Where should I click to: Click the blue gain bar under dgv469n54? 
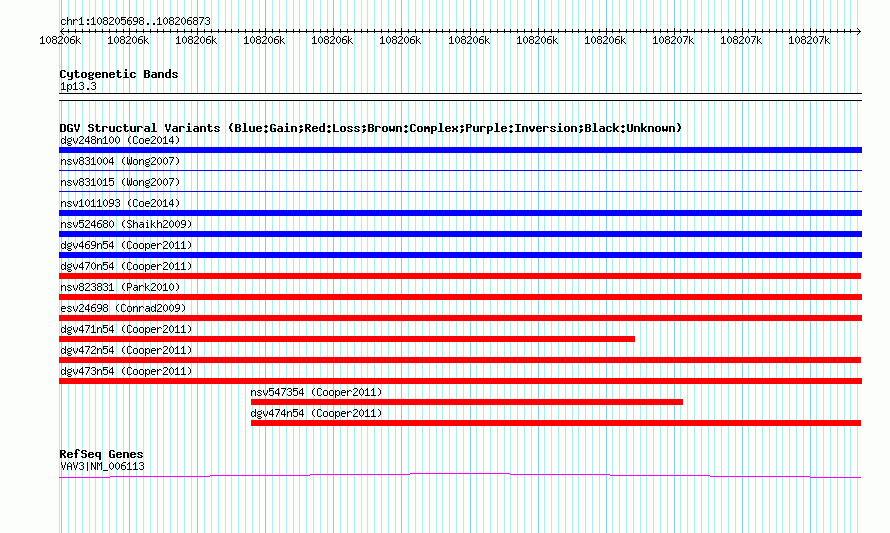(460, 255)
